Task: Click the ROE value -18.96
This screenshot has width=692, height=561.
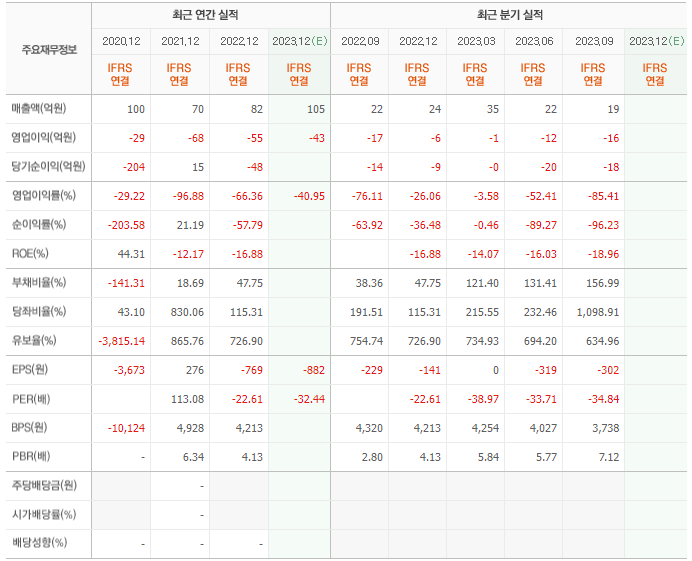Action: (603, 254)
